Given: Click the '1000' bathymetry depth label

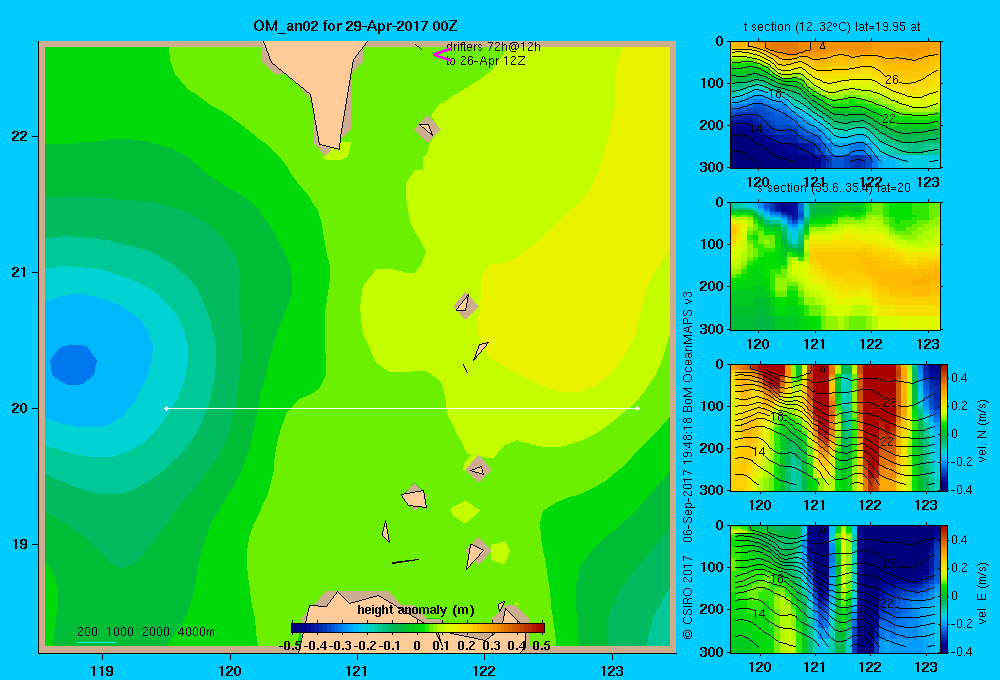Looking at the screenshot, I should click(120, 632).
